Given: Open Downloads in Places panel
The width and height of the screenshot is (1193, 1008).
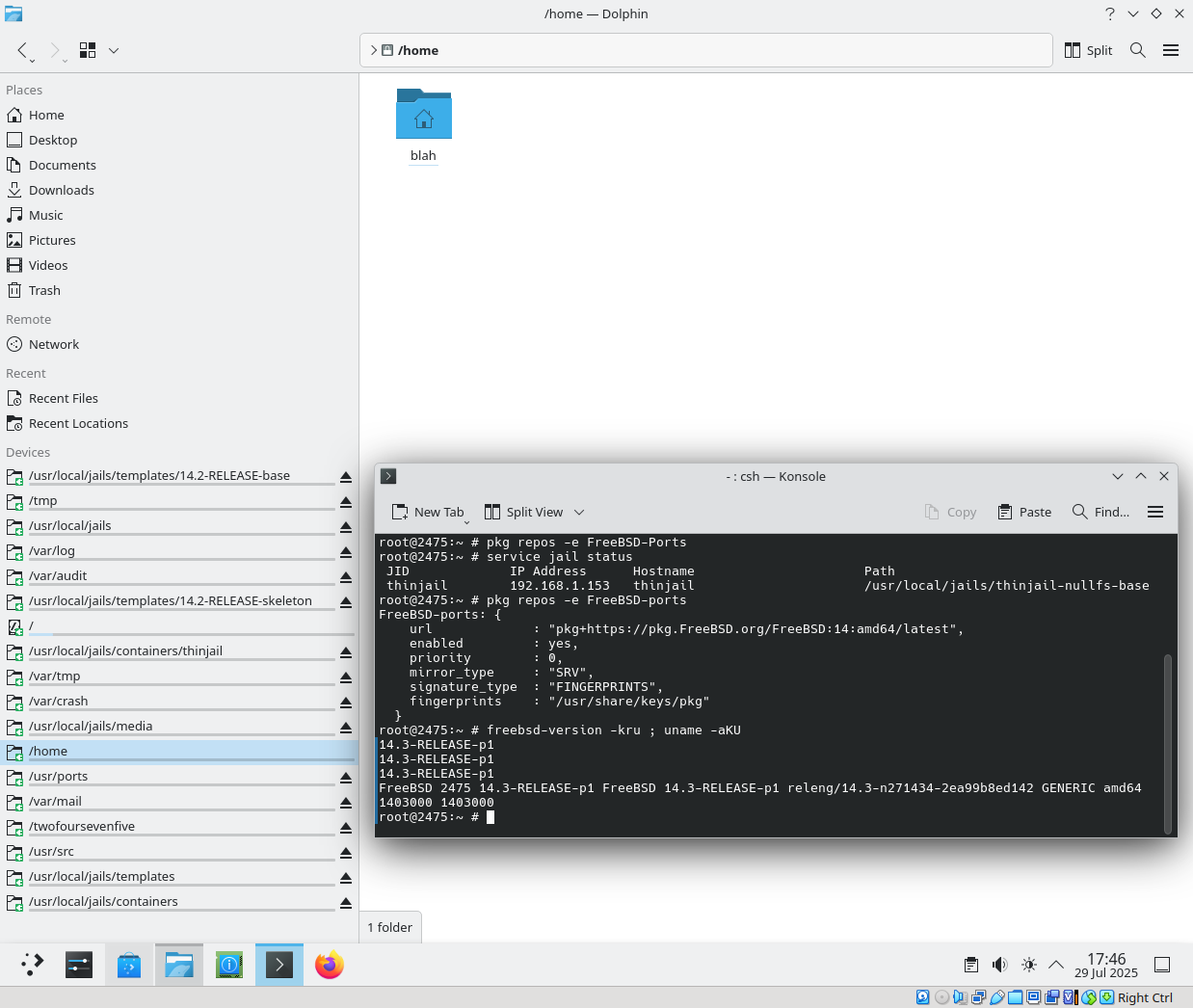Looking at the screenshot, I should pos(179,190).
